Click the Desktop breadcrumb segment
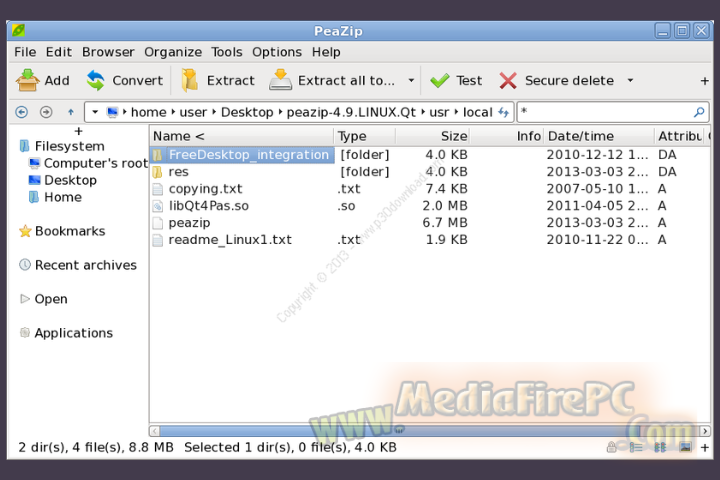Image resolution: width=720 pixels, height=480 pixels. 247,112
